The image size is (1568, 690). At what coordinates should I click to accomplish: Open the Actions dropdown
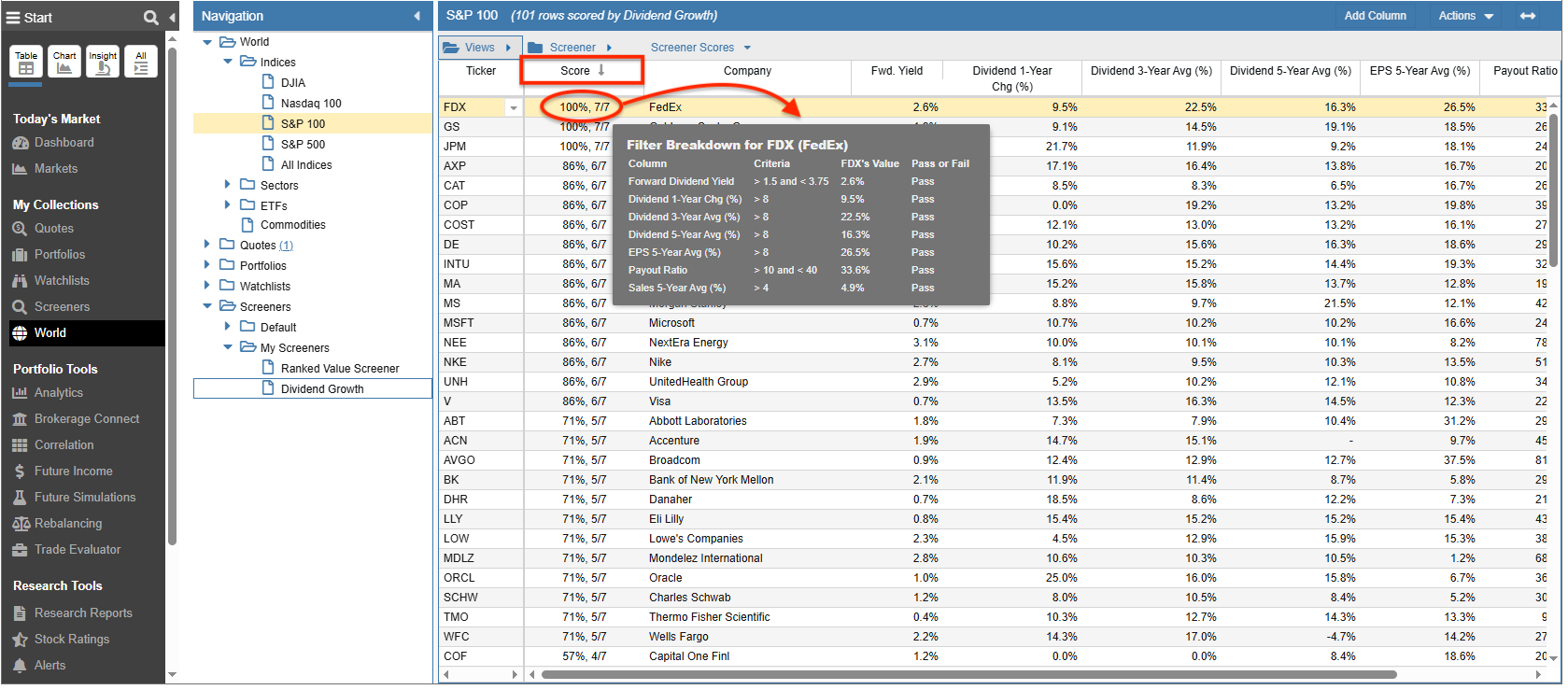(1466, 16)
